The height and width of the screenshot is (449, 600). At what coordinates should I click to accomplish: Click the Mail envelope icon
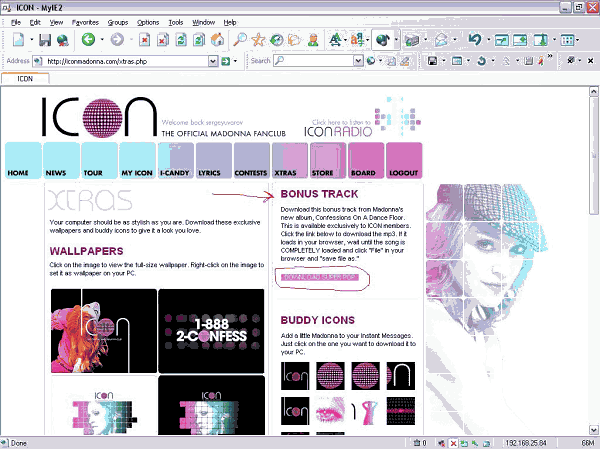click(441, 40)
